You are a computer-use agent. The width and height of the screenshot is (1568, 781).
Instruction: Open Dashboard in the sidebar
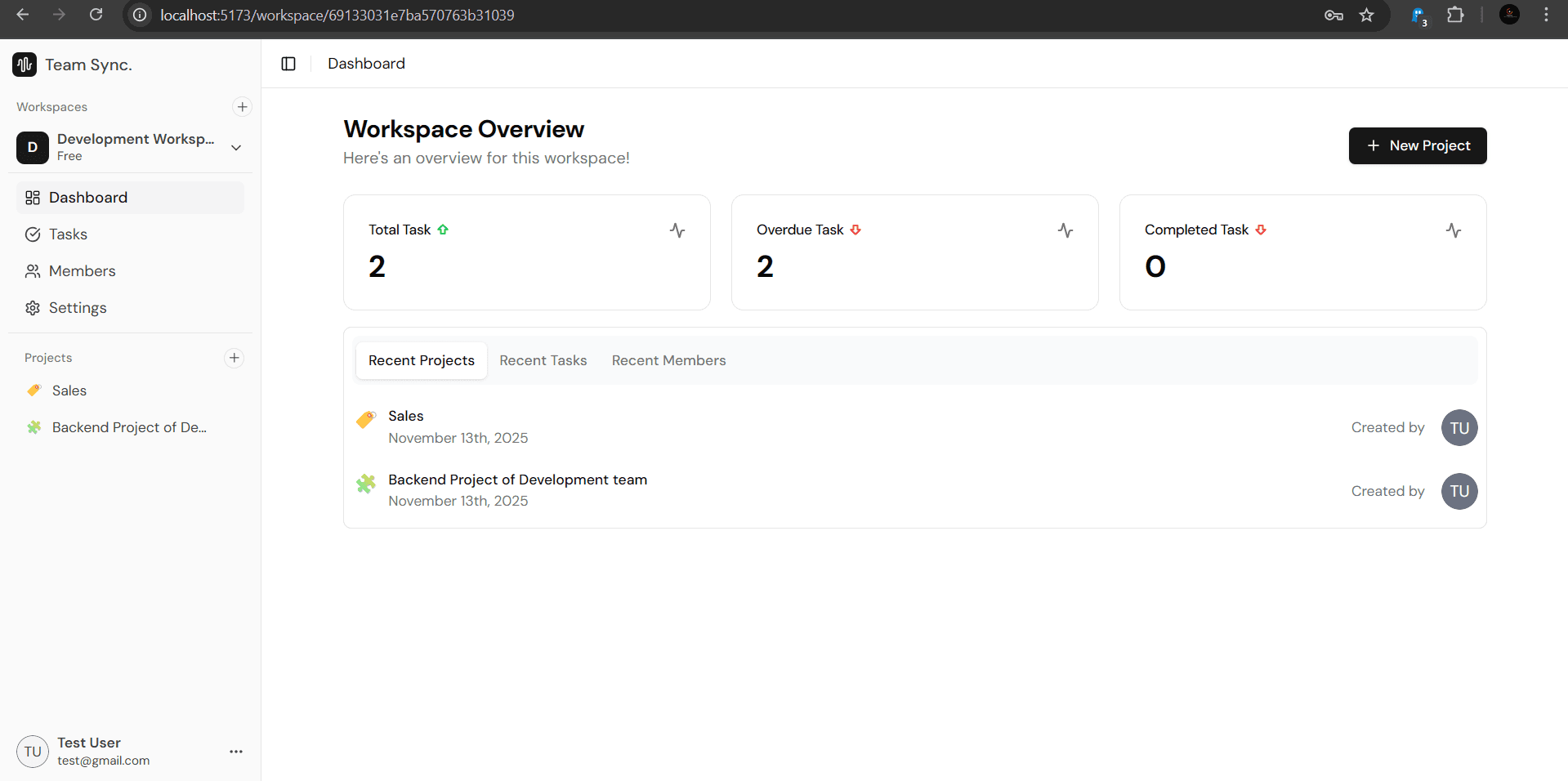(x=130, y=198)
